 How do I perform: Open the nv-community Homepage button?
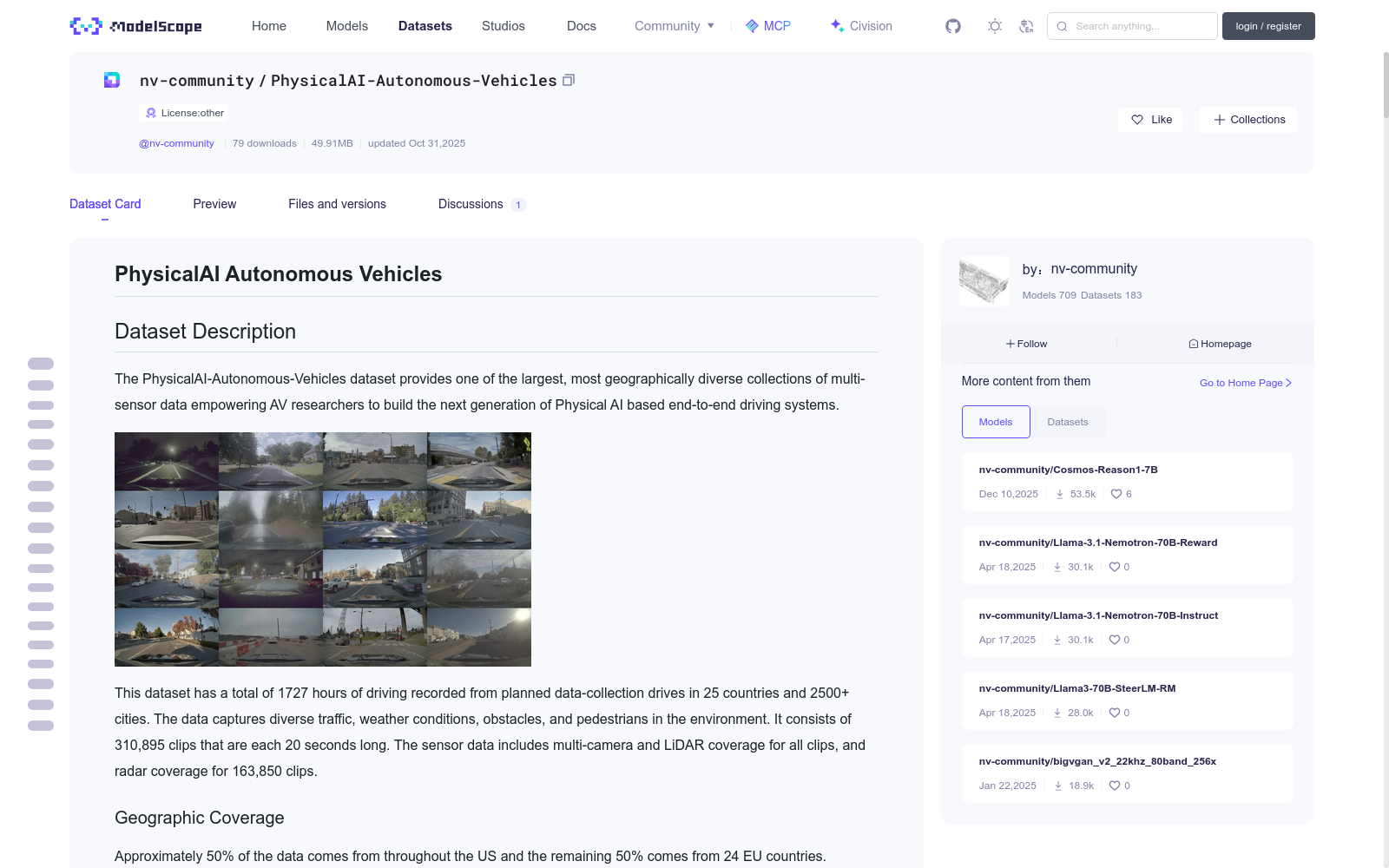[x=1220, y=344]
